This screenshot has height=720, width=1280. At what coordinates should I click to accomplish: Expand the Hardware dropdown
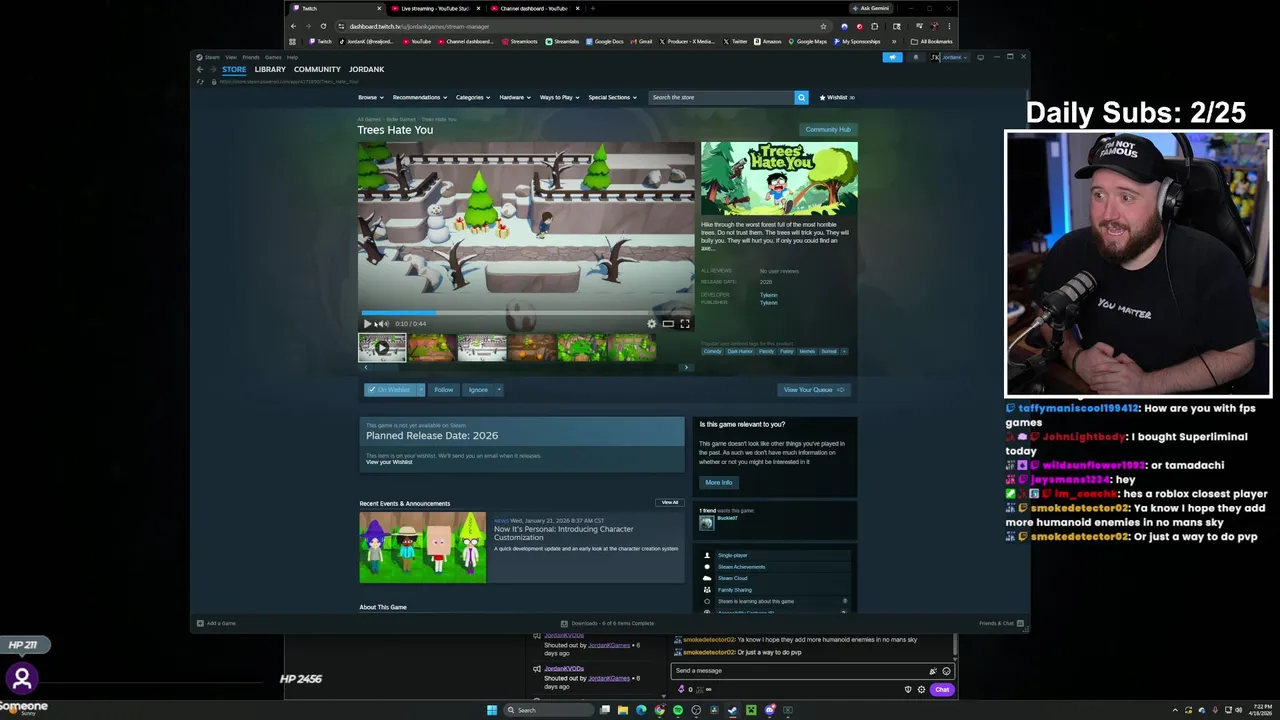coord(515,97)
